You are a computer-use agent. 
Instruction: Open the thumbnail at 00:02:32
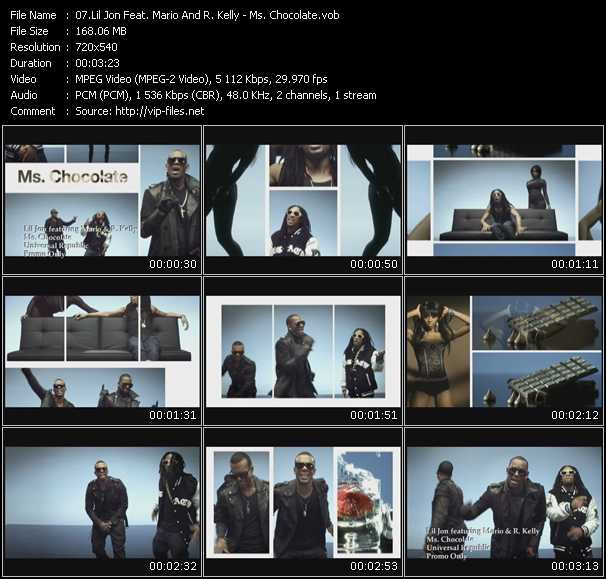[102, 502]
